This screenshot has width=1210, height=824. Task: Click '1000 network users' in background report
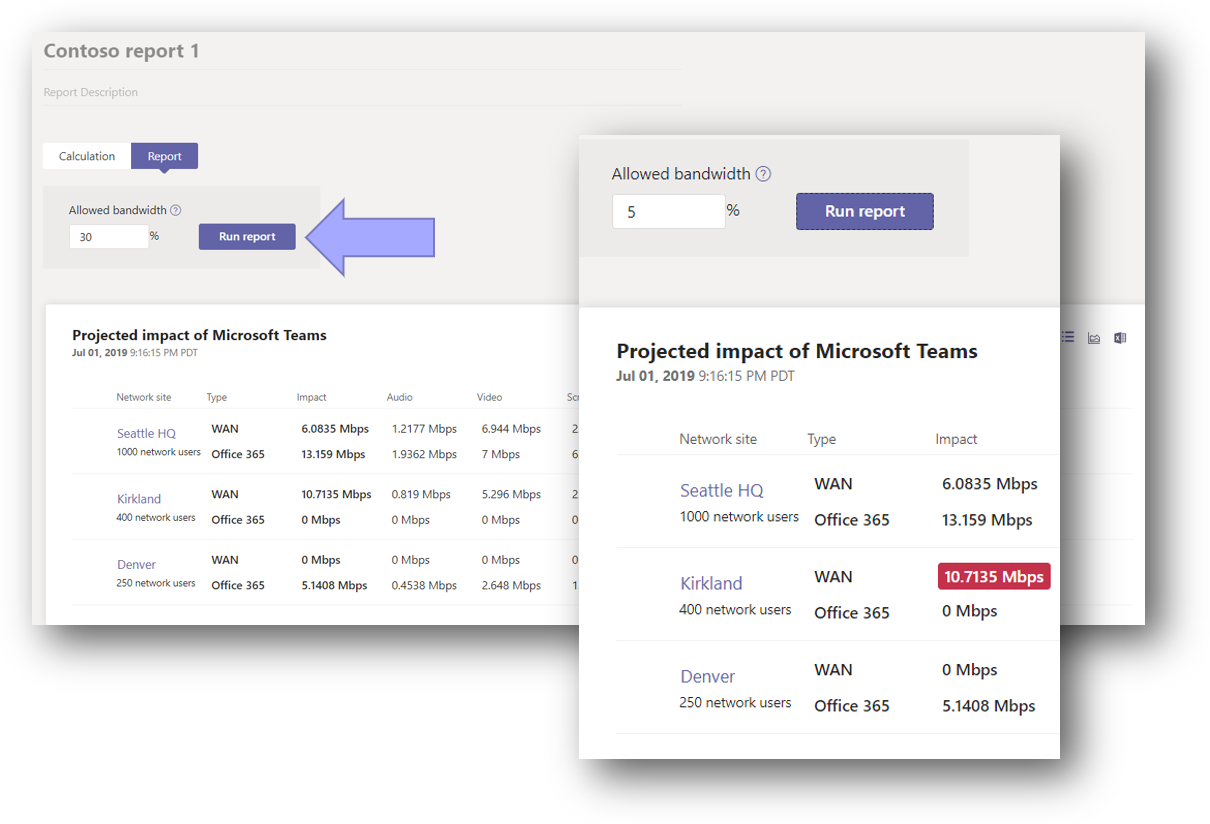coord(159,452)
